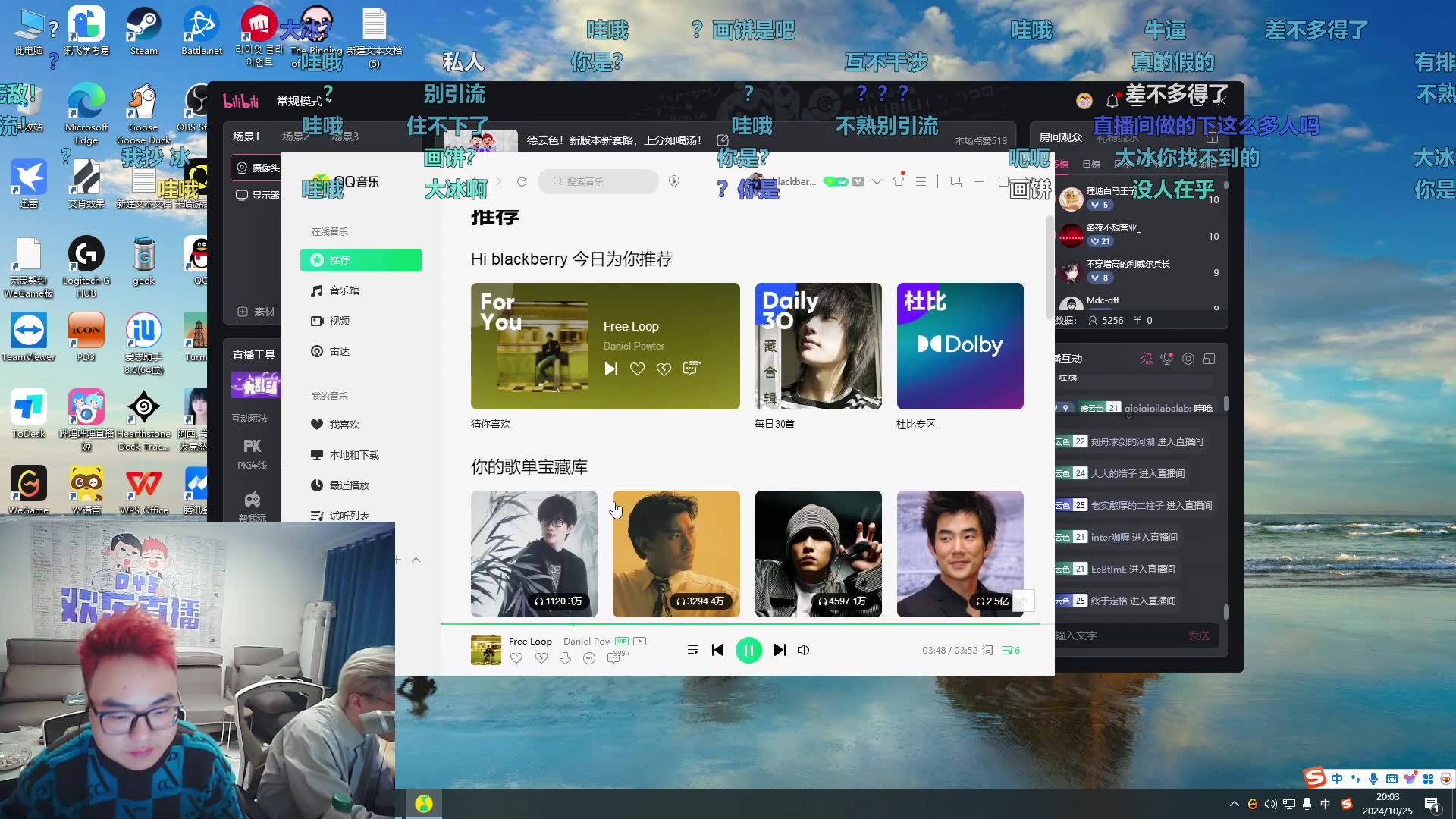The height and width of the screenshot is (819, 1456).
Task: Add 素材 in Bilibili streamer
Action: click(256, 312)
